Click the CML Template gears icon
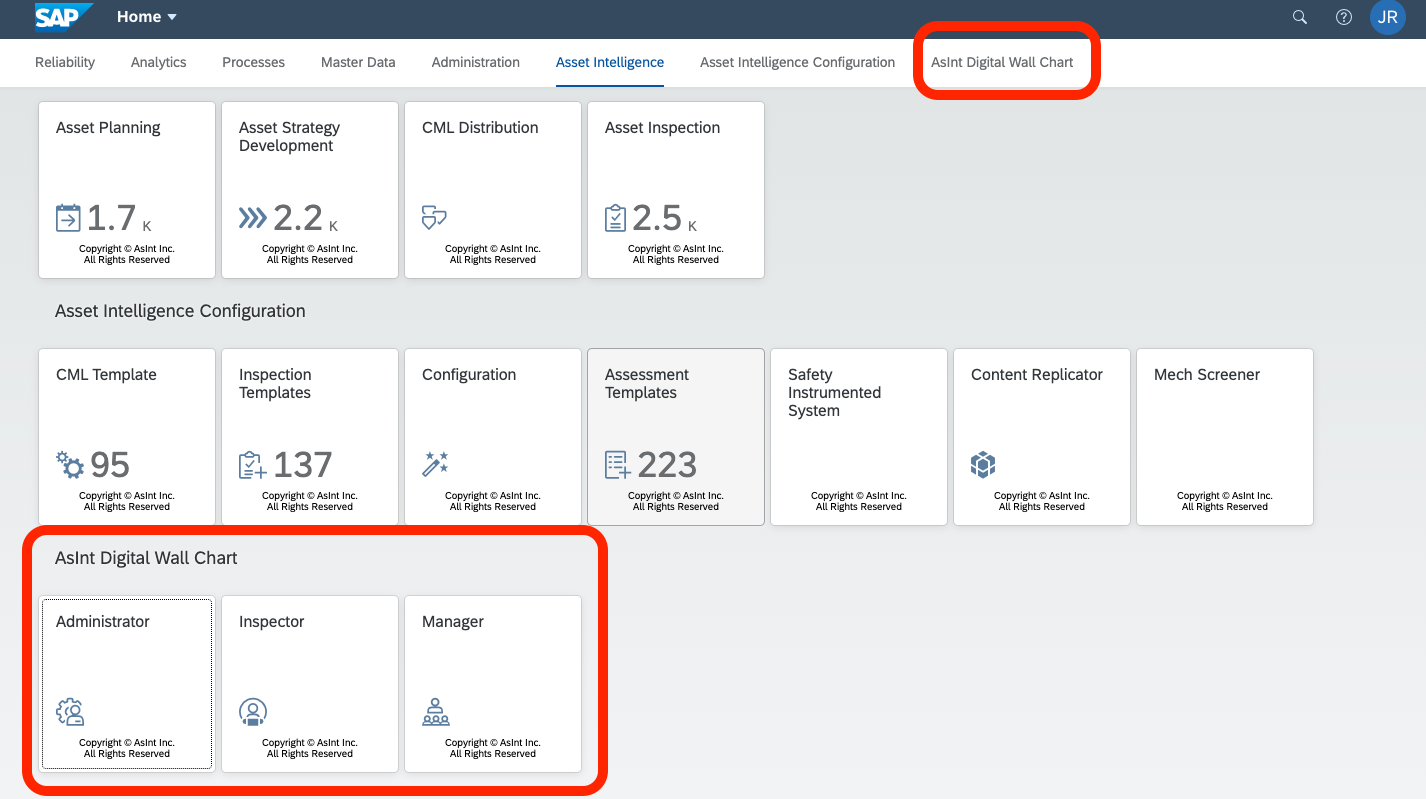This screenshot has height=799, width=1426. click(x=70, y=464)
